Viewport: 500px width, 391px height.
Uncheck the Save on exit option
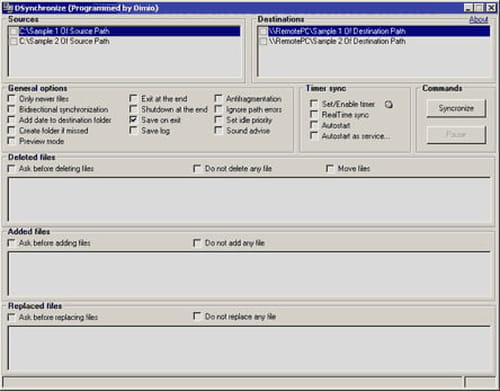pyautogui.click(x=133, y=120)
